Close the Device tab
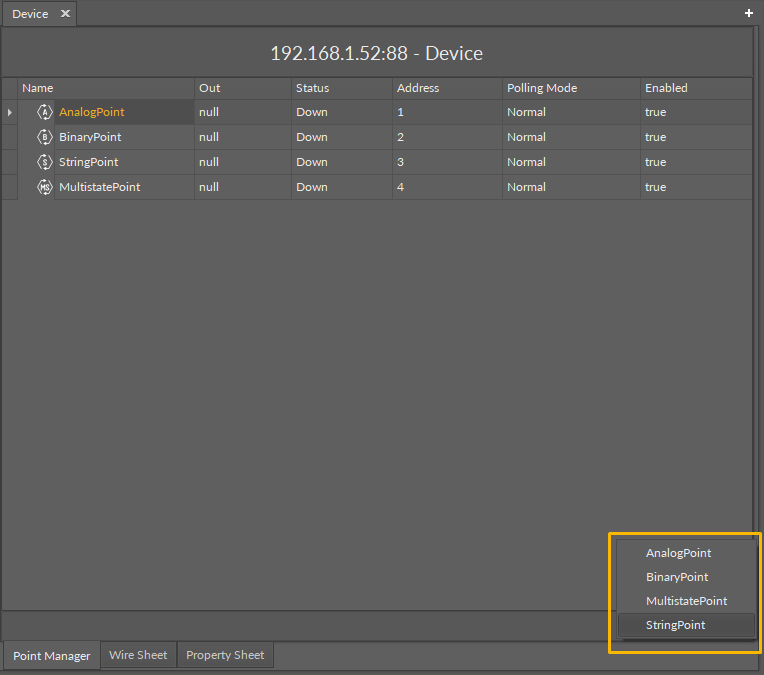This screenshot has width=764, height=675. (x=65, y=14)
